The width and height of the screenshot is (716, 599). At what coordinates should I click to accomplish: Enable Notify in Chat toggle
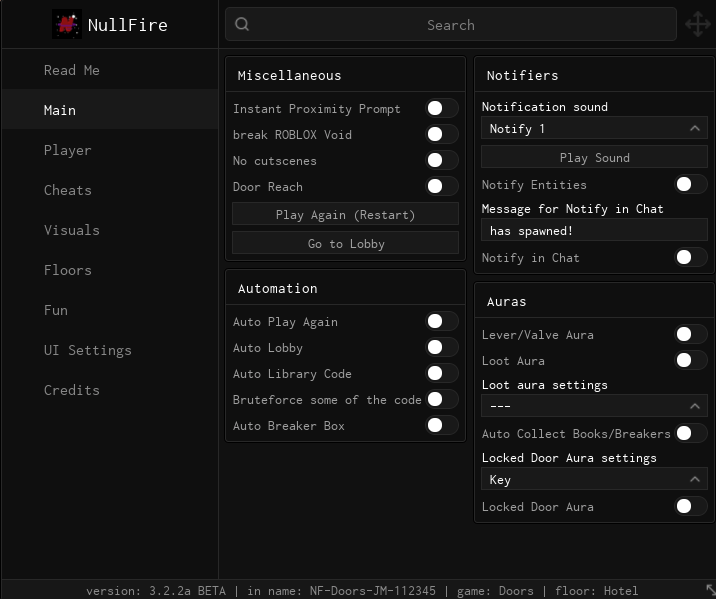click(690, 257)
